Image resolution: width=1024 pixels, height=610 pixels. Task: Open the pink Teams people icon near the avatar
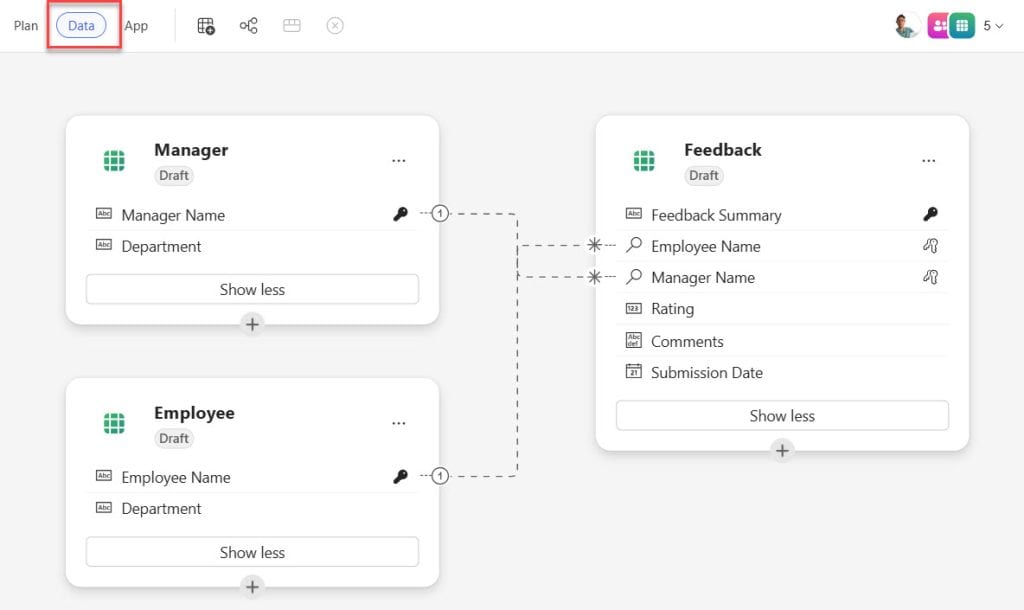pos(936,24)
